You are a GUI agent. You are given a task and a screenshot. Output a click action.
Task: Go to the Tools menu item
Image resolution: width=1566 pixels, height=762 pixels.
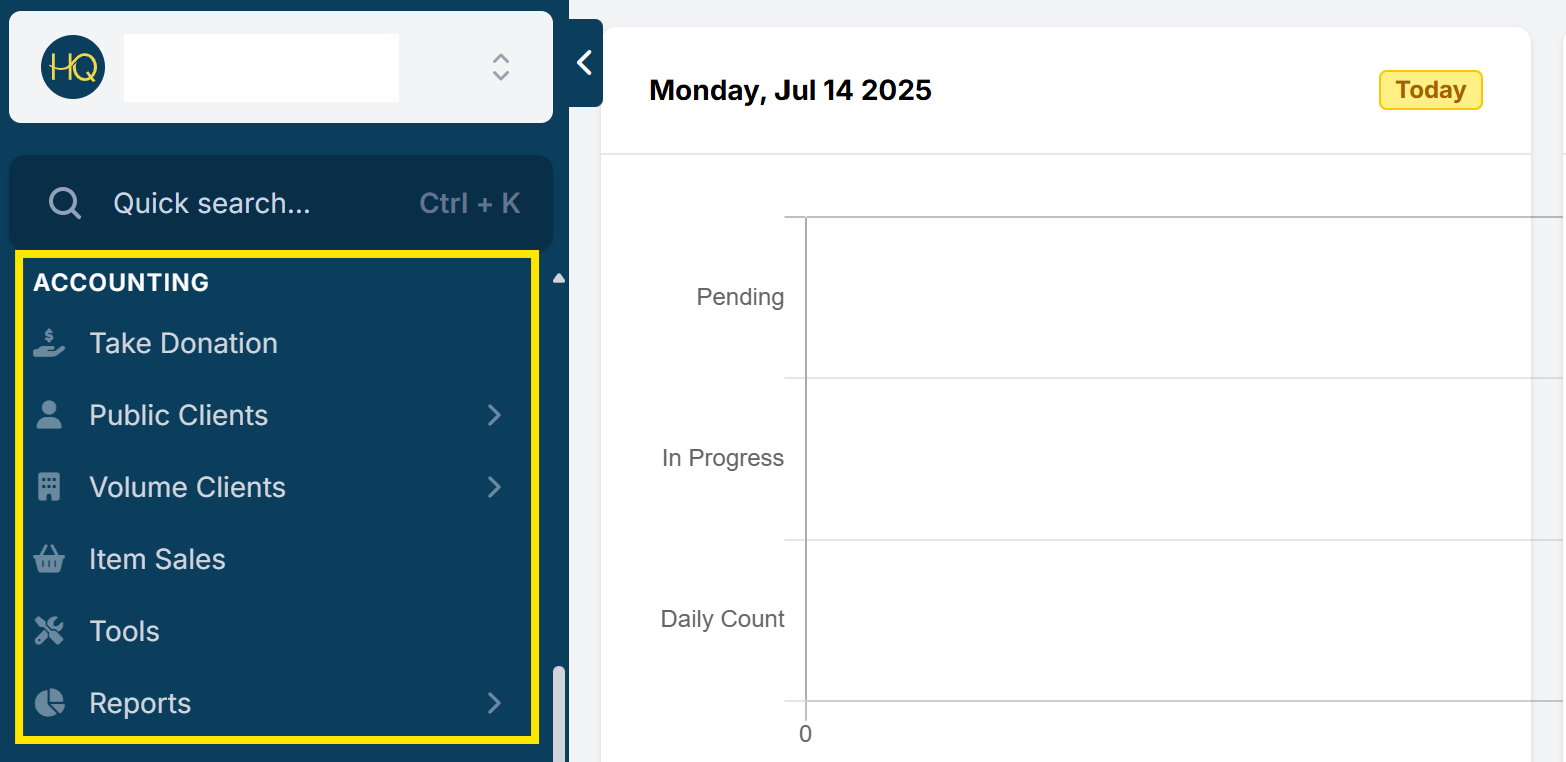coord(124,631)
